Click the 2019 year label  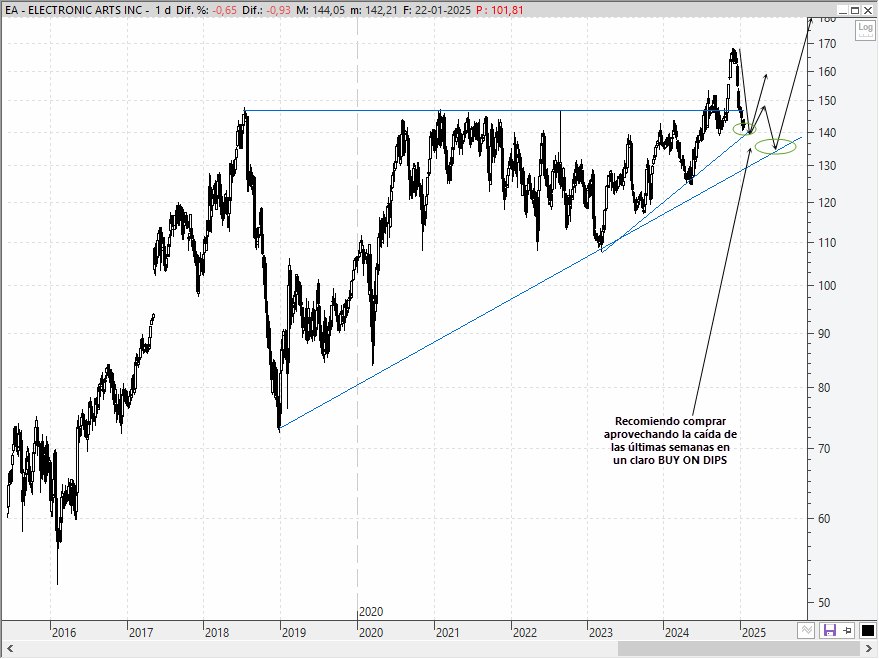294,633
